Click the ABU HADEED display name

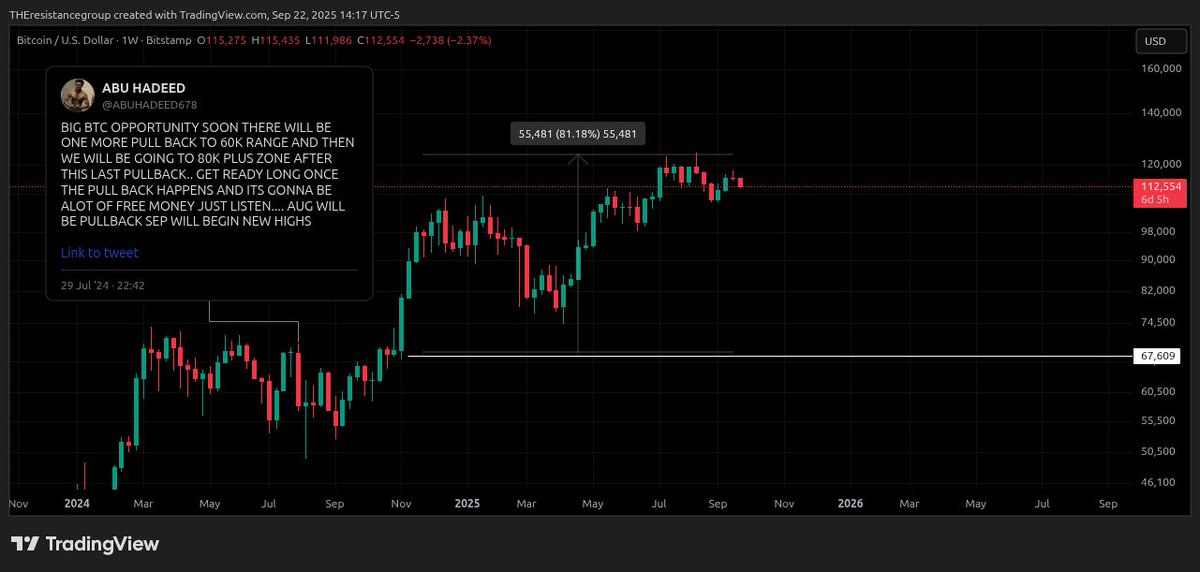point(146,88)
